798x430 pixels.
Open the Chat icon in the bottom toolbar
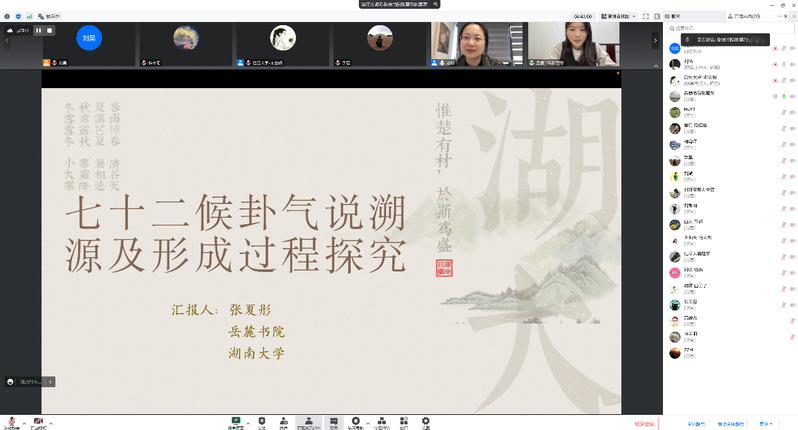pyautogui.click(x=333, y=421)
